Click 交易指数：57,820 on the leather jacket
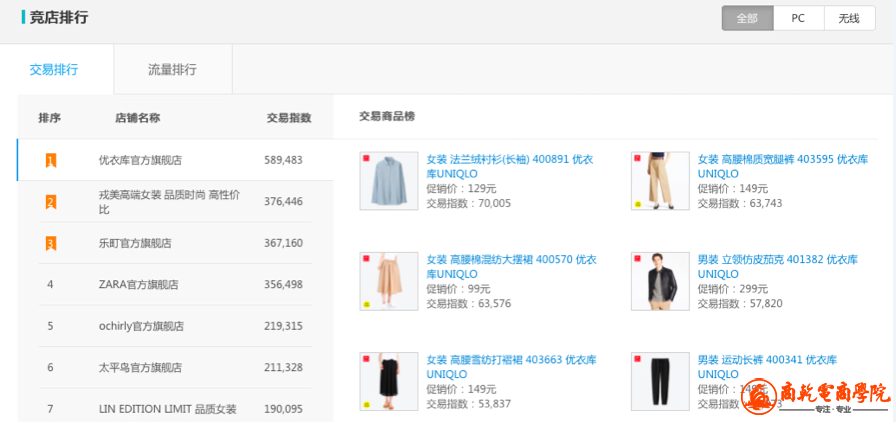Image resolution: width=896 pixels, height=422 pixels. pyautogui.click(x=740, y=304)
